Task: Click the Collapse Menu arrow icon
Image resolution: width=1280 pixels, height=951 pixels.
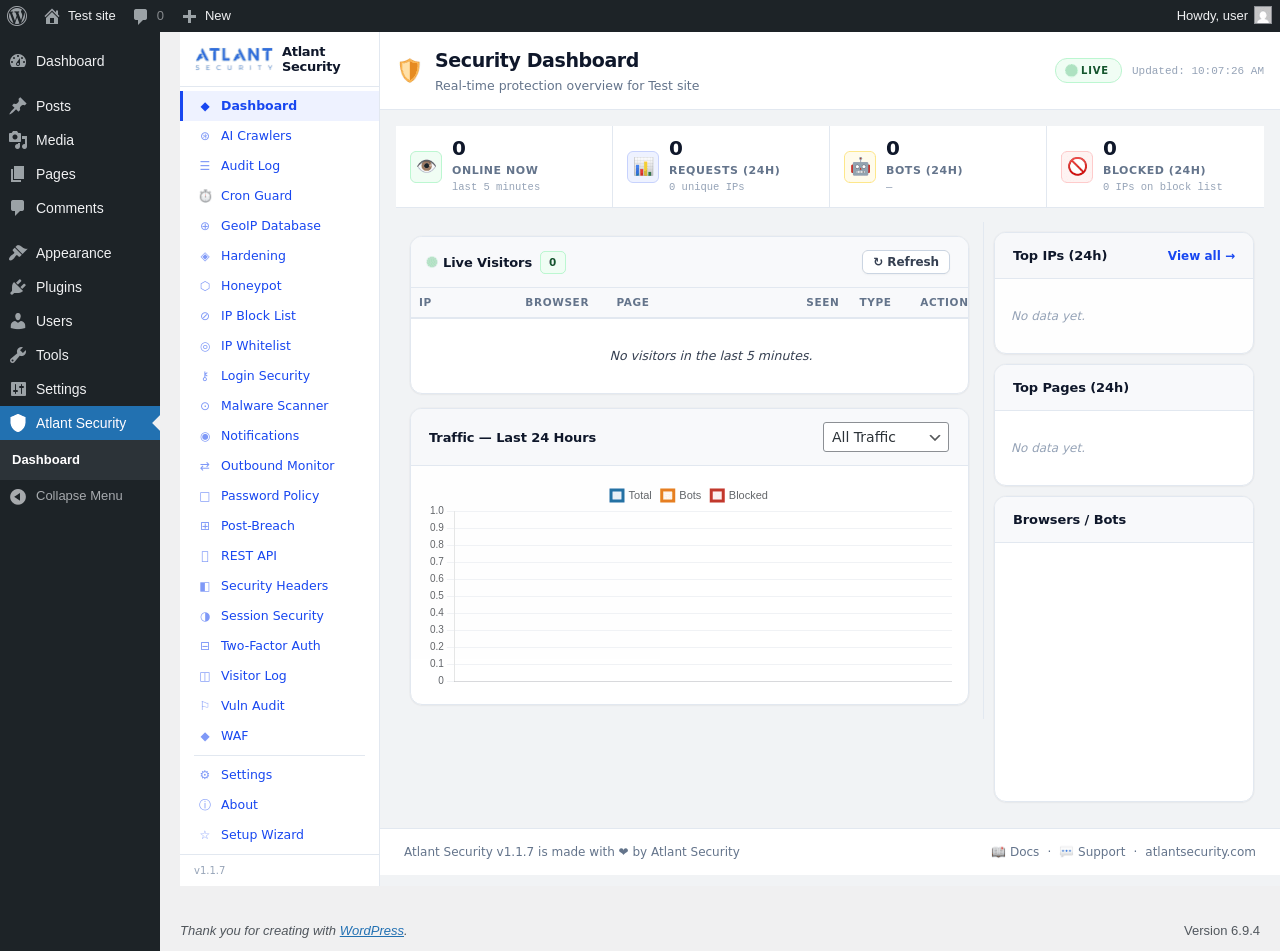Action: click(18, 496)
